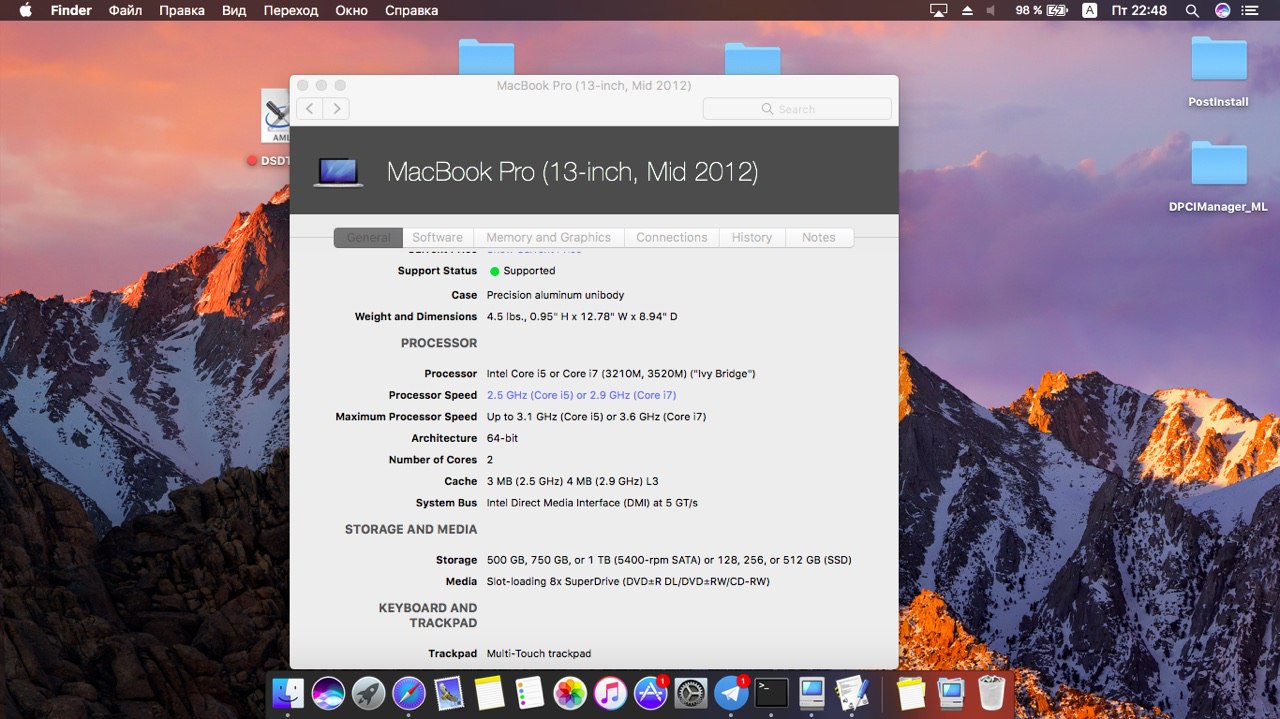Click 'Intel Core i5 or Core i7' processor text
This screenshot has height=719, width=1280.
621,374
